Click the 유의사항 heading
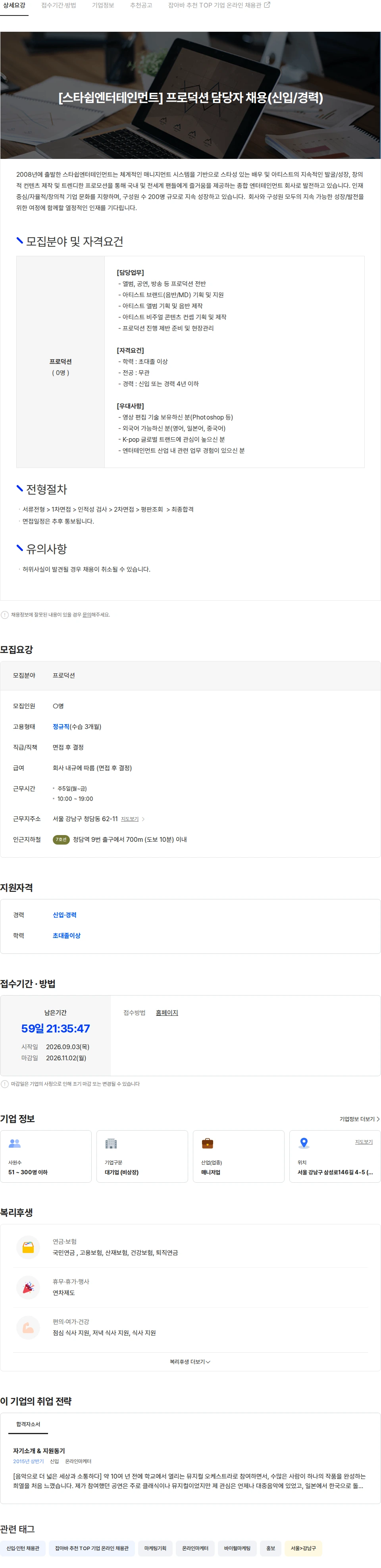Viewport: 381px width, 1568px height. click(x=46, y=549)
